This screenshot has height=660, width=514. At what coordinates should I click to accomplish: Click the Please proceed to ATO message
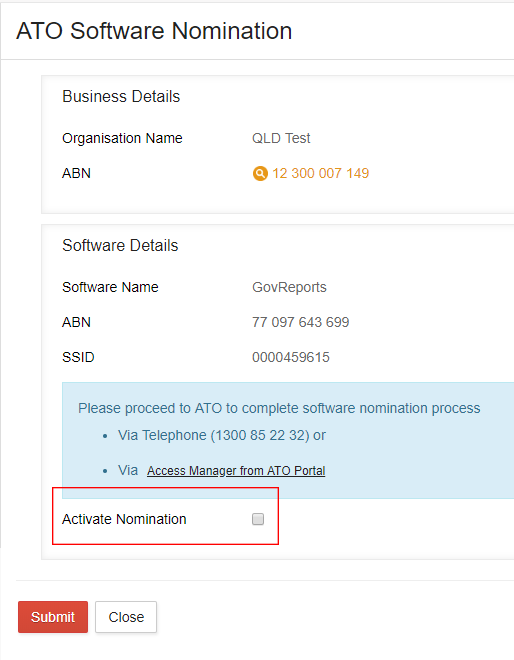(279, 408)
